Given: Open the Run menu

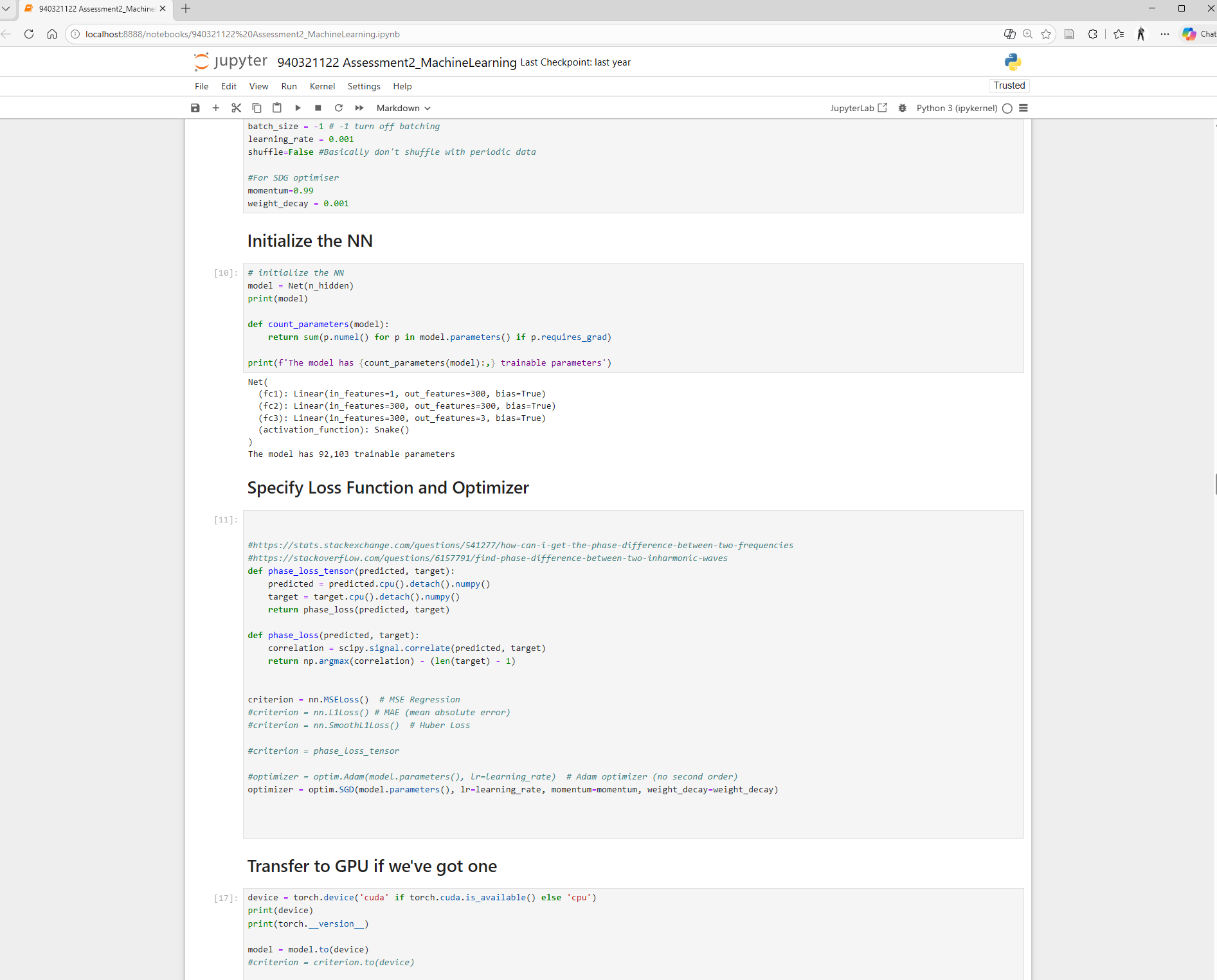Looking at the screenshot, I should [x=289, y=86].
